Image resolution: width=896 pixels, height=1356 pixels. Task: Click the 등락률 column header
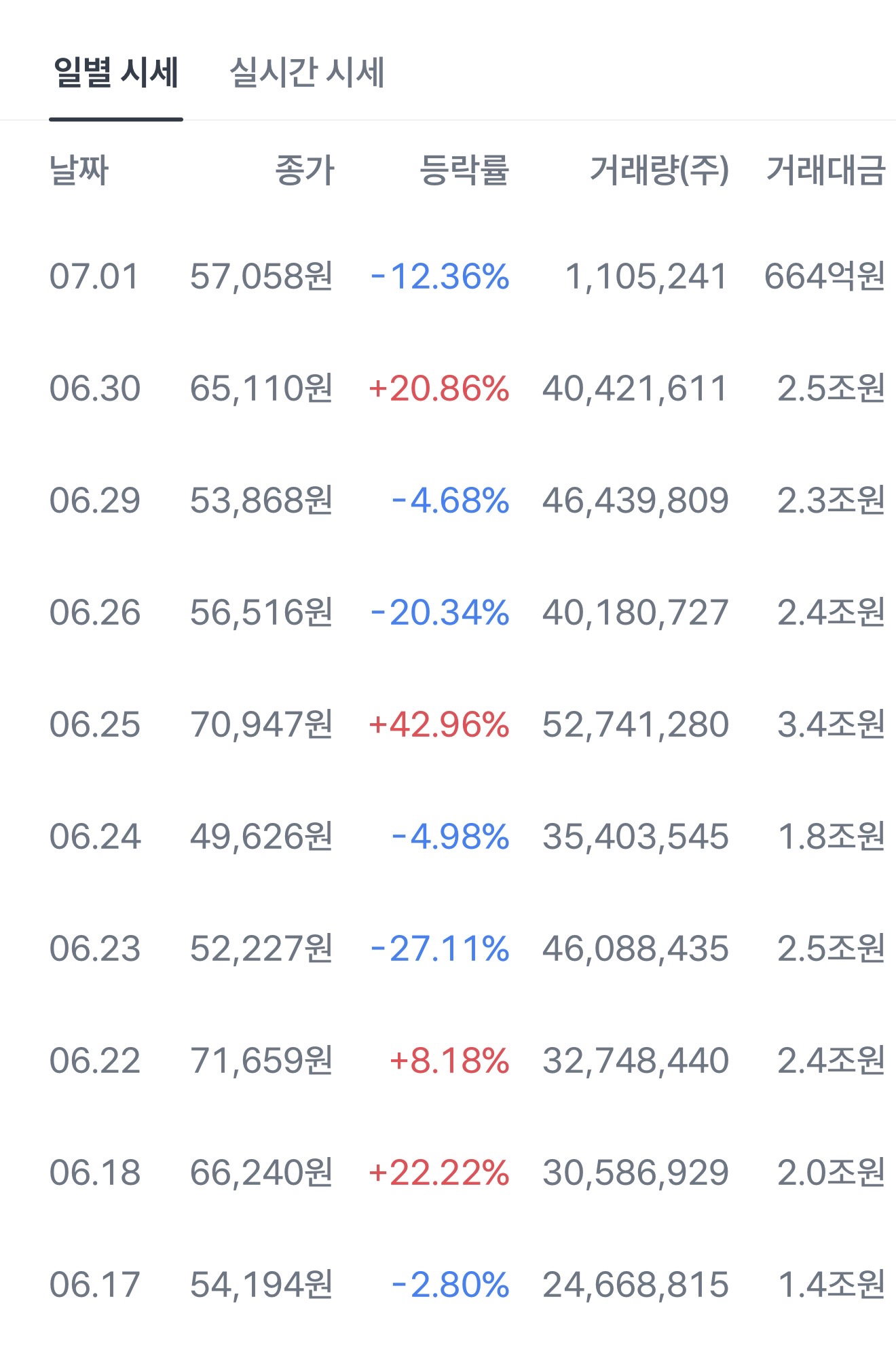click(x=464, y=170)
